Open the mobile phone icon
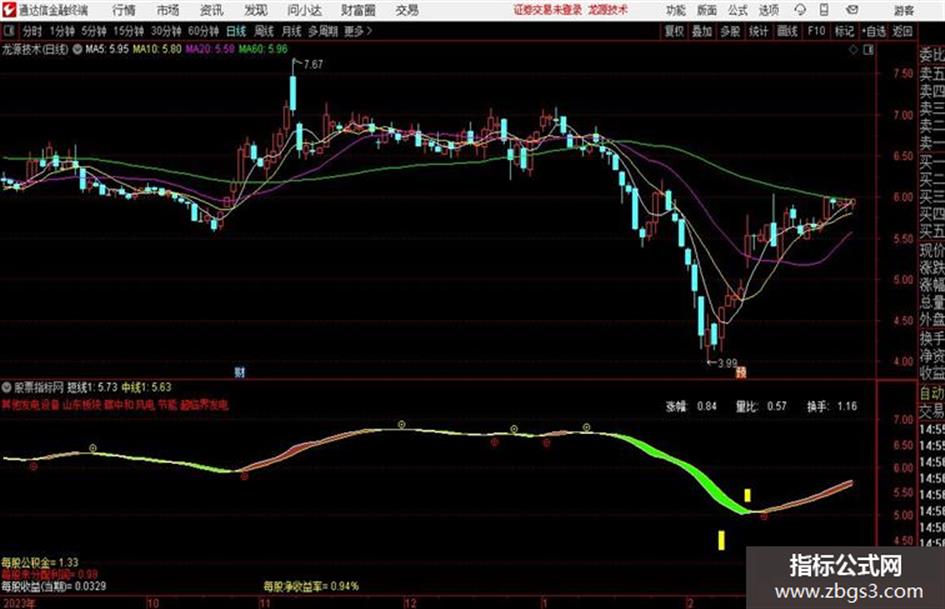This screenshot has width=945, height=609. [824, 10]
